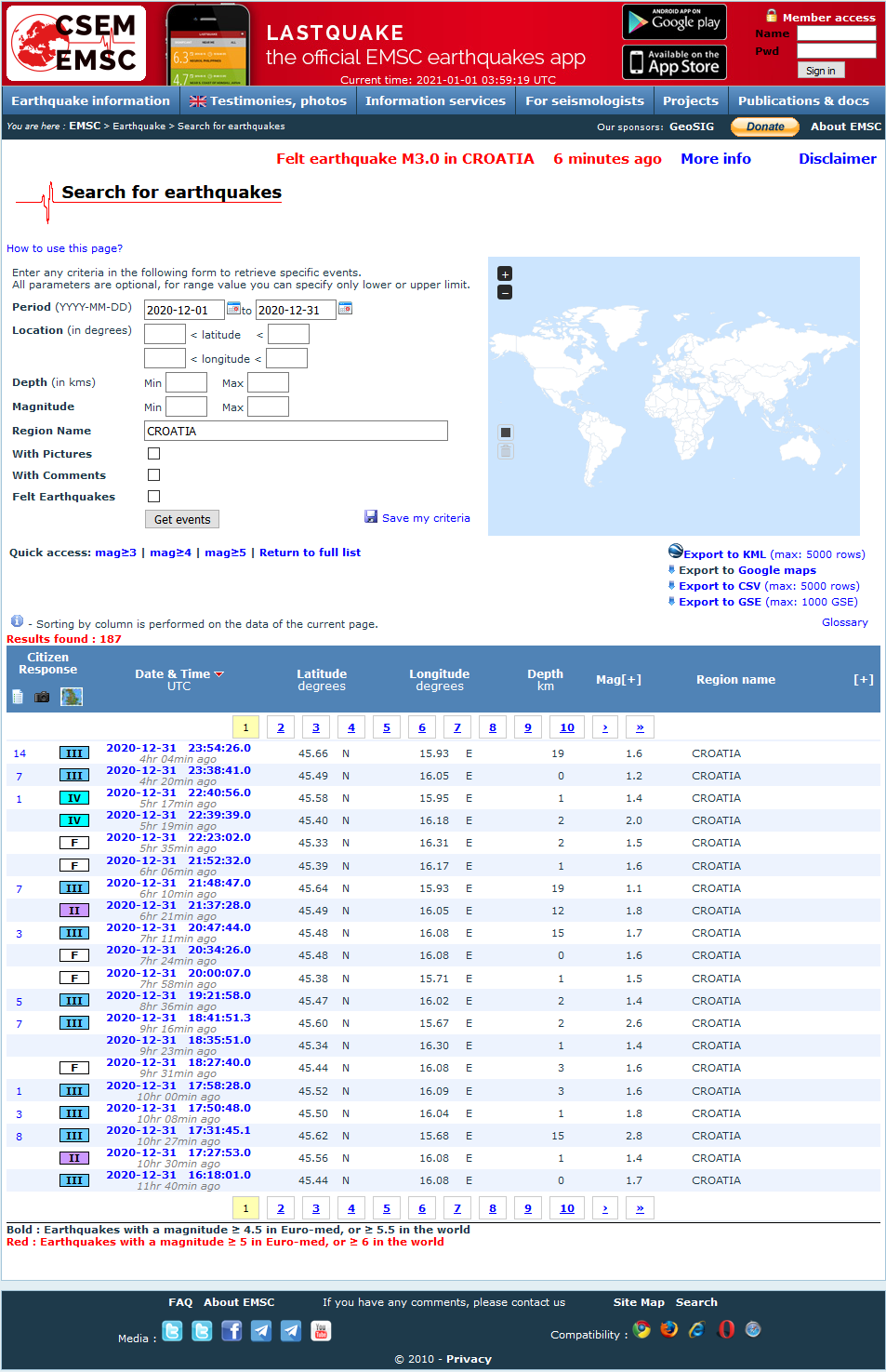Click the Region Name input field
The width and height of the screenshot is (886, 1372).
[x=296, y=431]
